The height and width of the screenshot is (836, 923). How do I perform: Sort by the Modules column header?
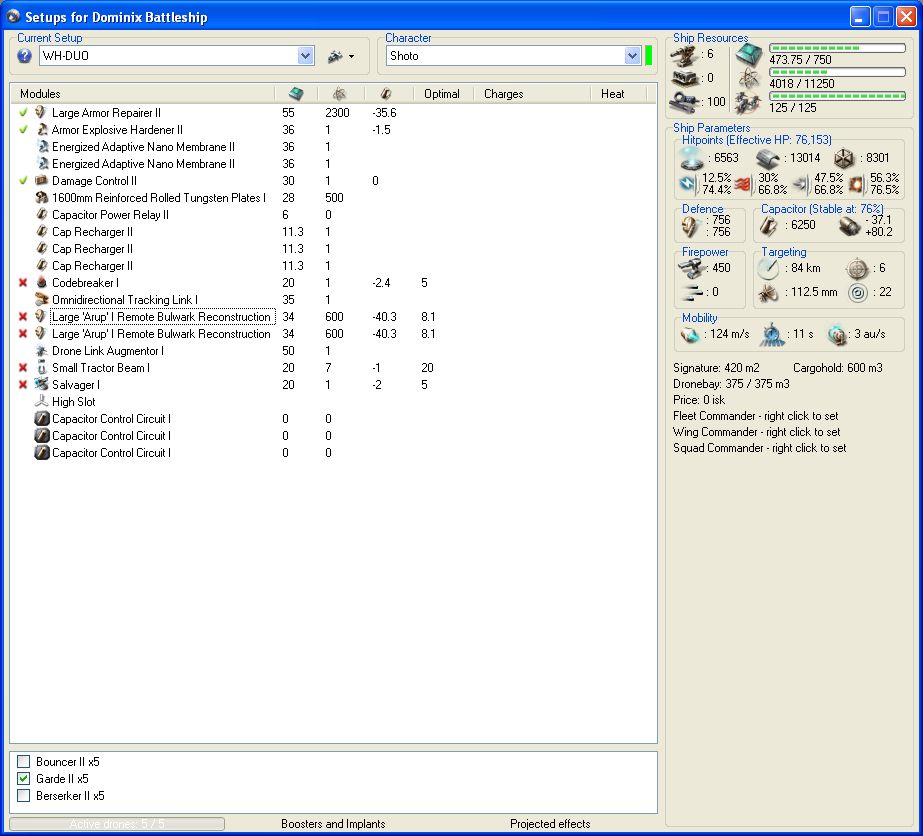pos(142,94)
